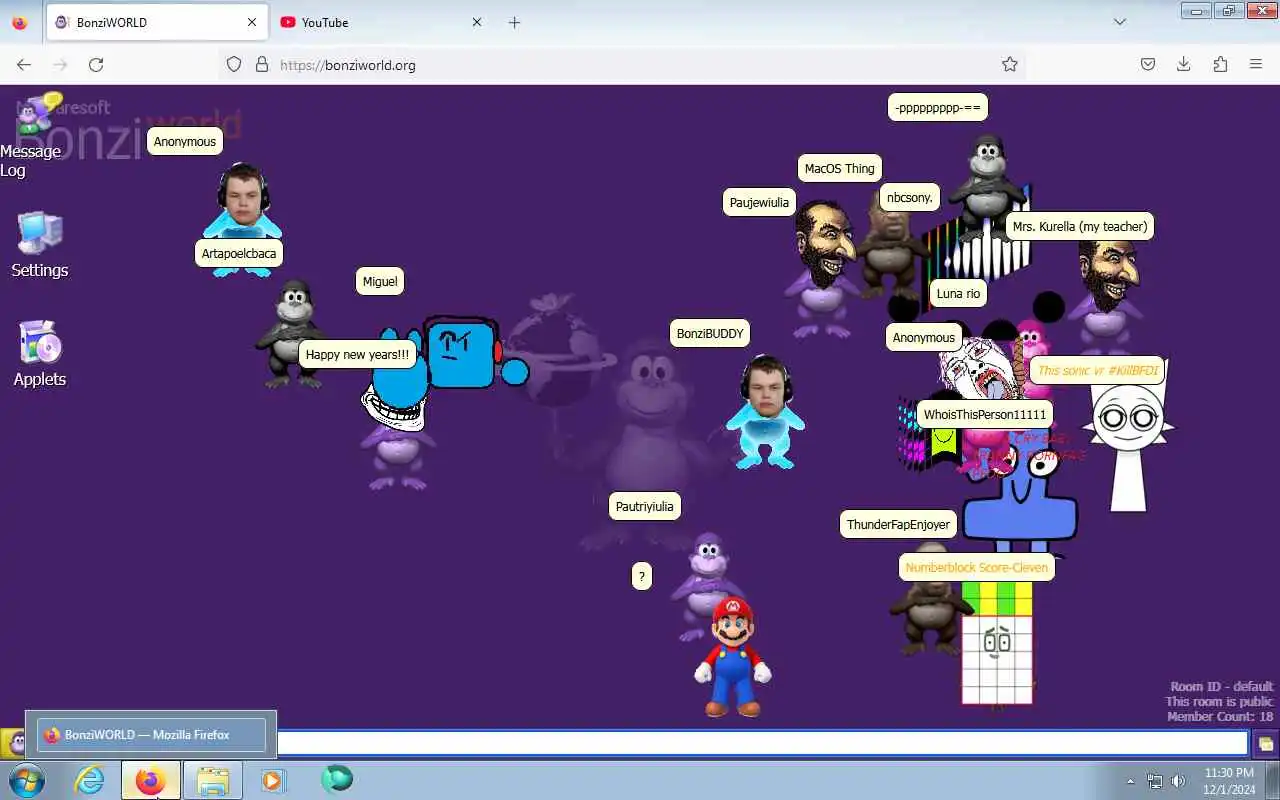1280x800 pixels.
Task: Click the Firefox account shield icon in toolbar
Action: pos(233,64)
